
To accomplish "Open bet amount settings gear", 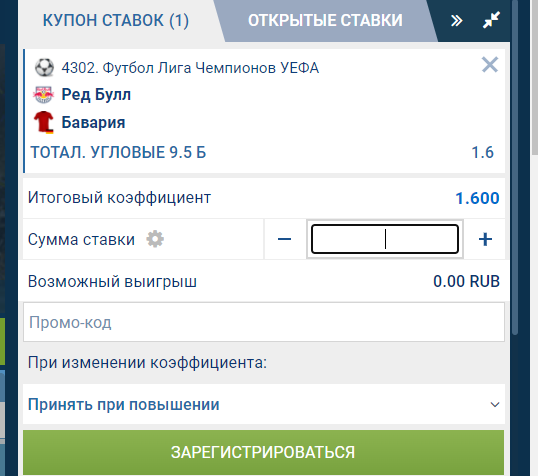I will (155, 239).
